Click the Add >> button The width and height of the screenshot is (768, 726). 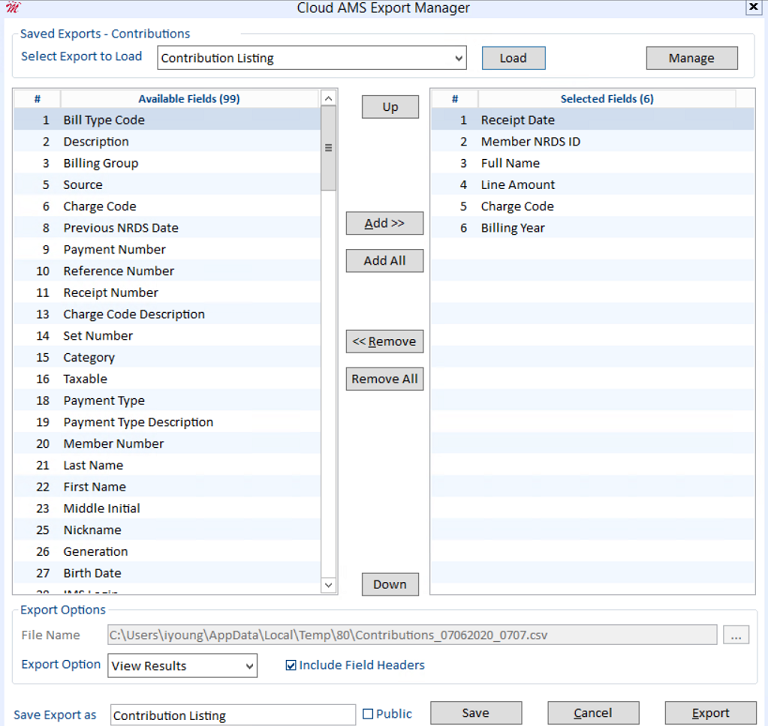384,223
